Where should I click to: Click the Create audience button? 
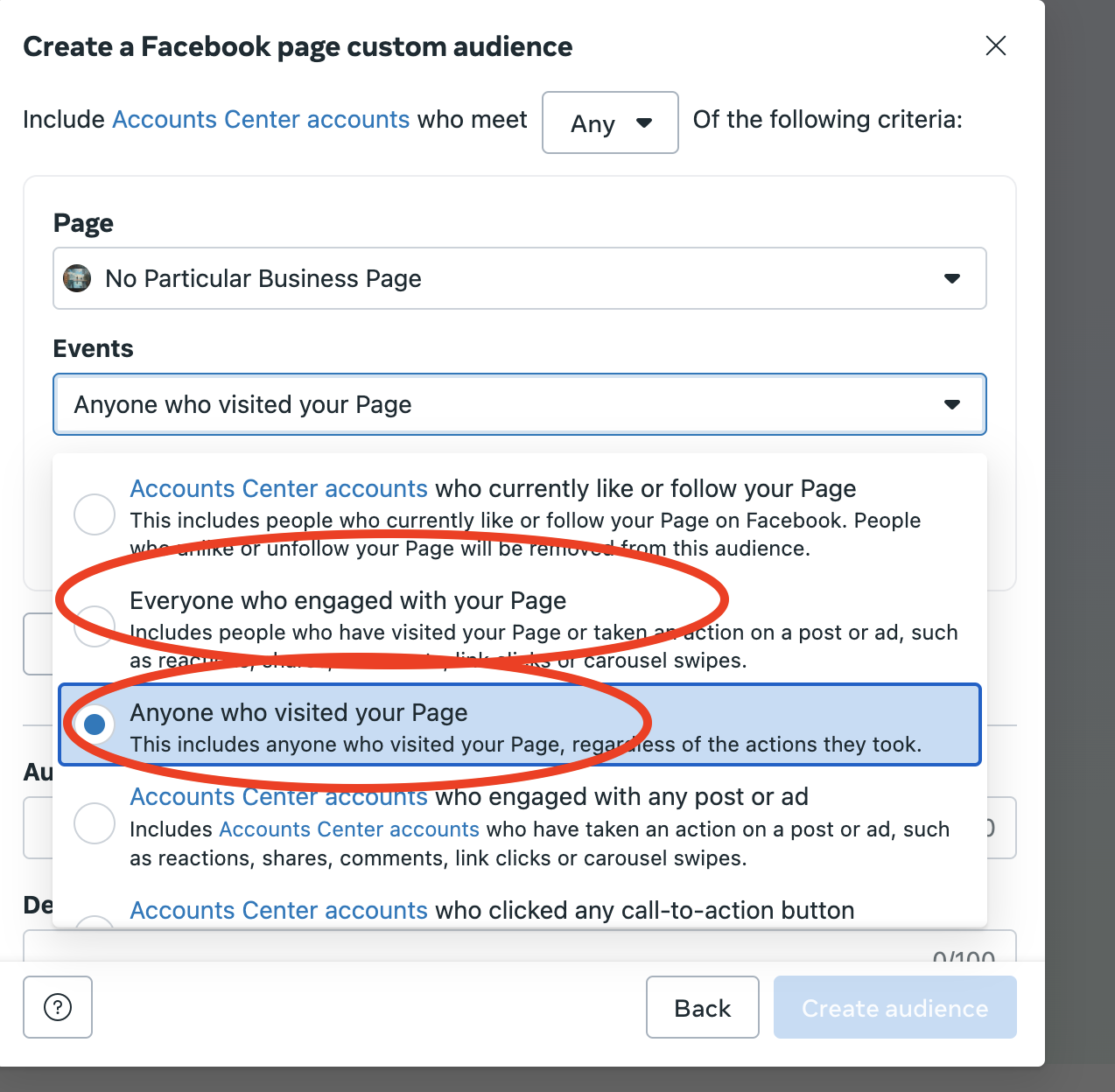(894, 1008)
